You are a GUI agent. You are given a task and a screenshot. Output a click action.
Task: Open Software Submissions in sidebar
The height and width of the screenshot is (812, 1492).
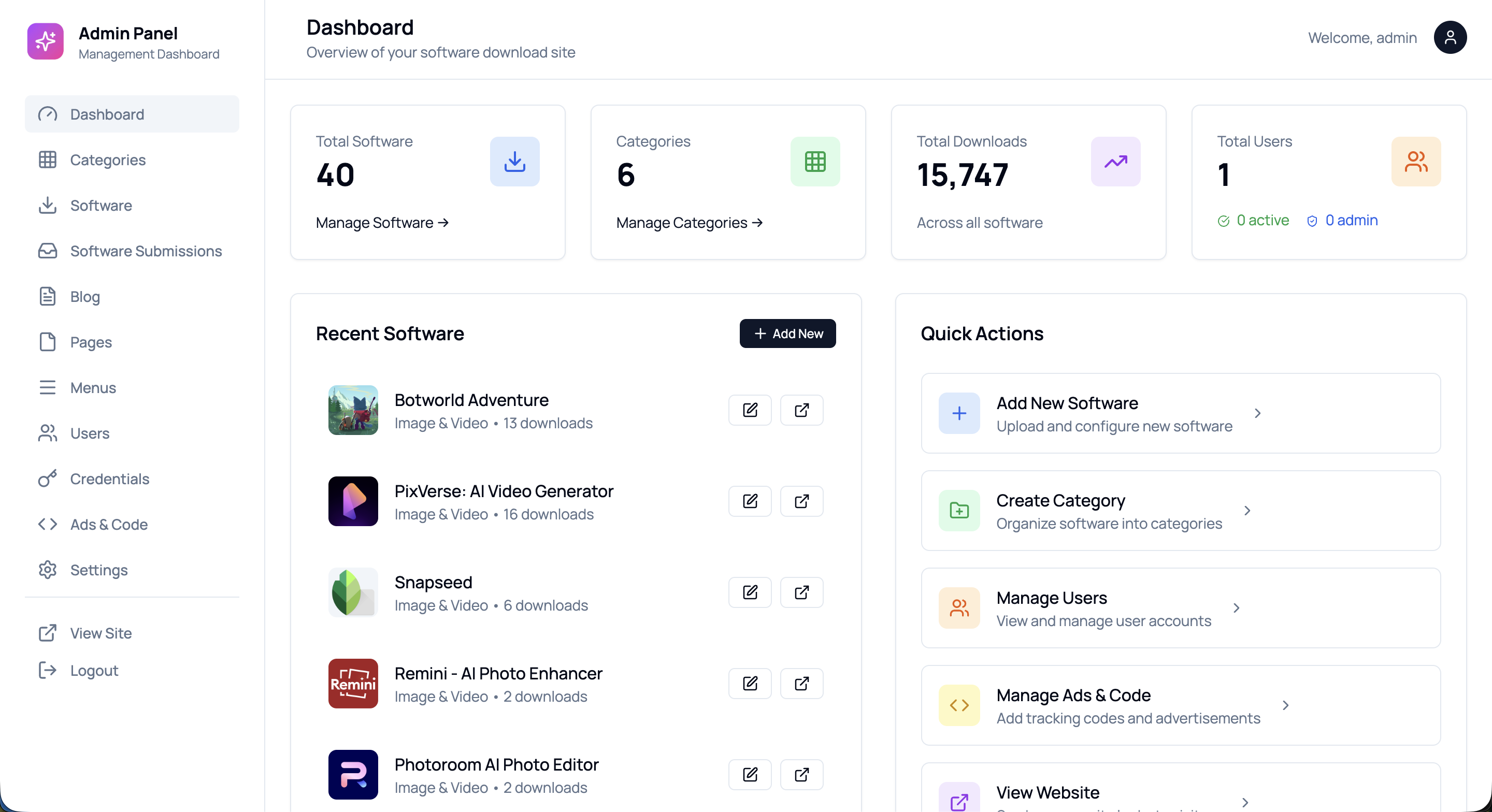(x=146, y=251)
